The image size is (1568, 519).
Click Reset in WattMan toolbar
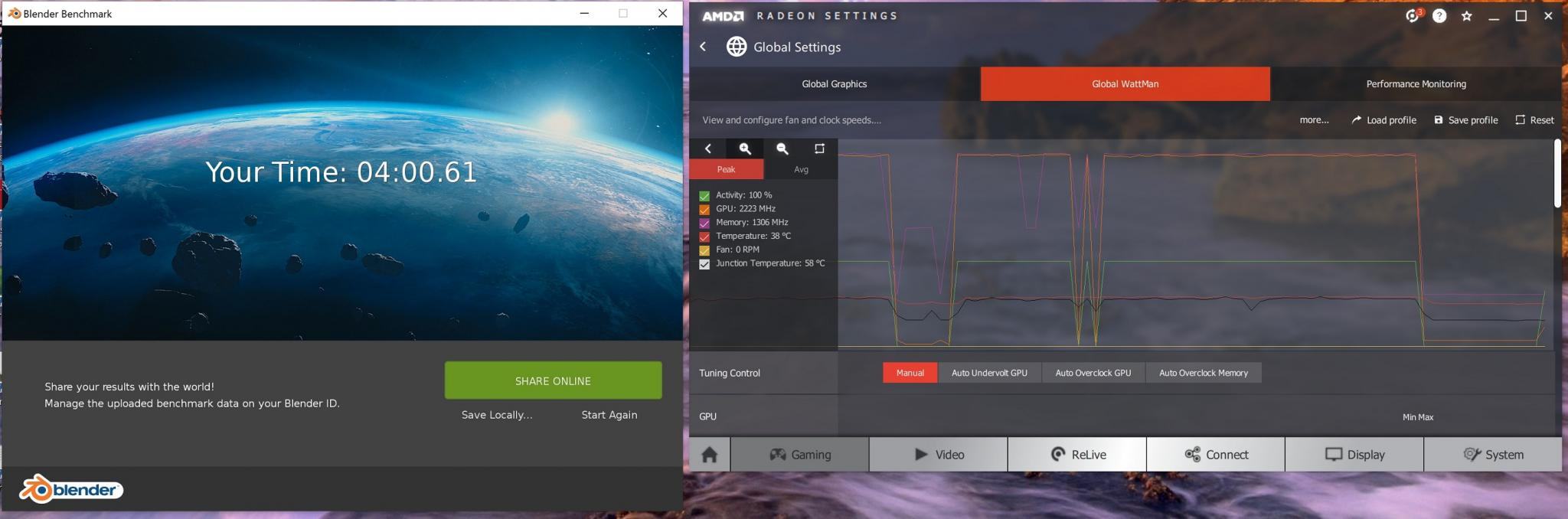click(1534, 120)
